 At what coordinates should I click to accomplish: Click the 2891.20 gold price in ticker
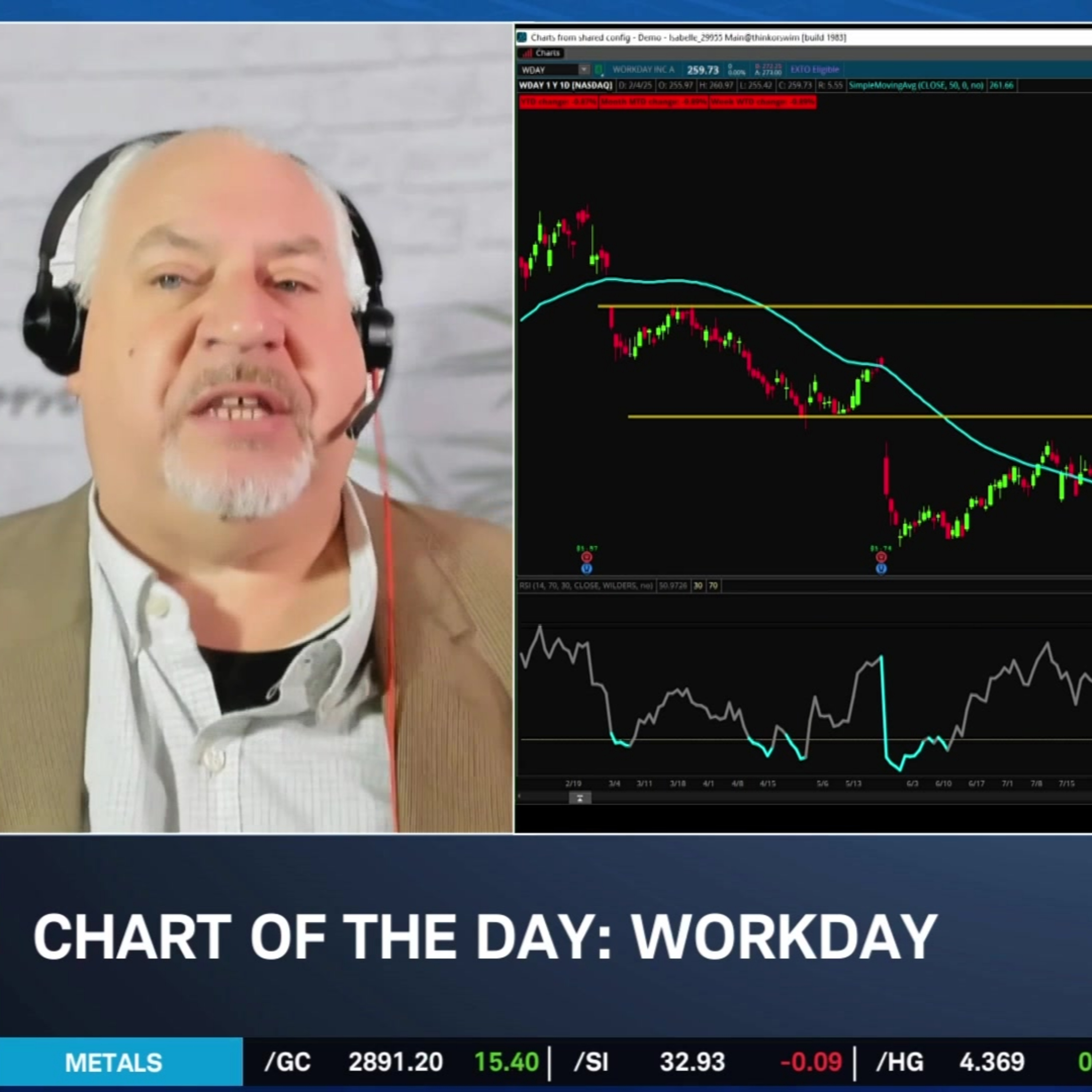[x=396, y=1063]
